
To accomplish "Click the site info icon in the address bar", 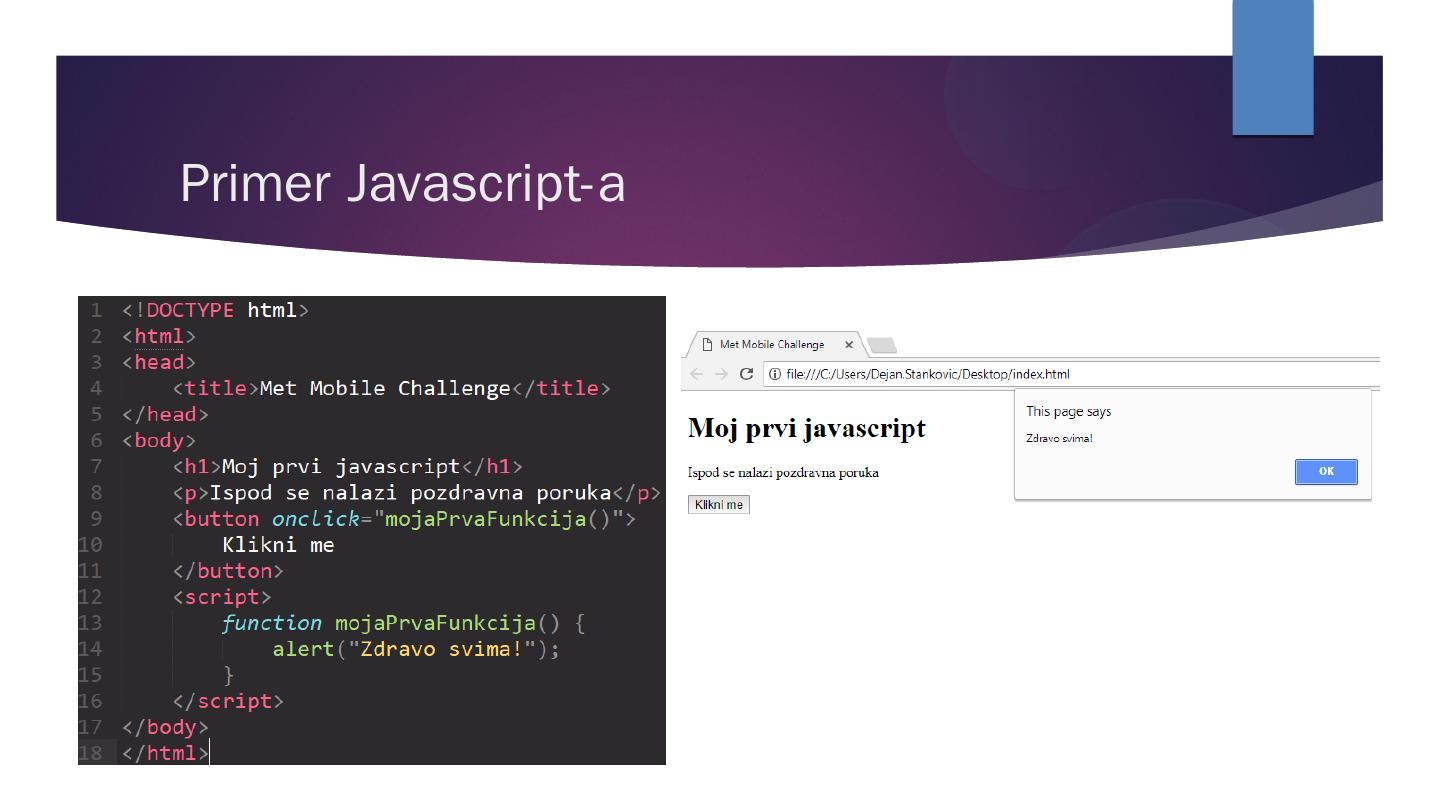I will (775, 374).
